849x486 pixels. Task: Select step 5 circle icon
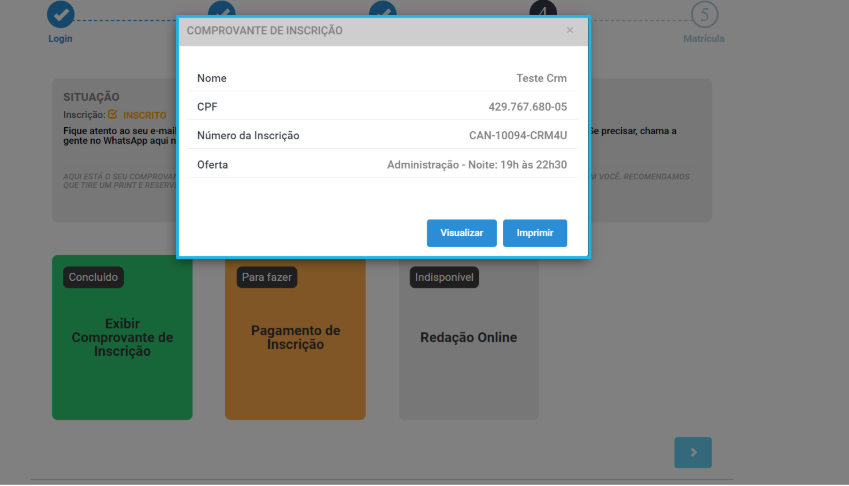point(704,14)
